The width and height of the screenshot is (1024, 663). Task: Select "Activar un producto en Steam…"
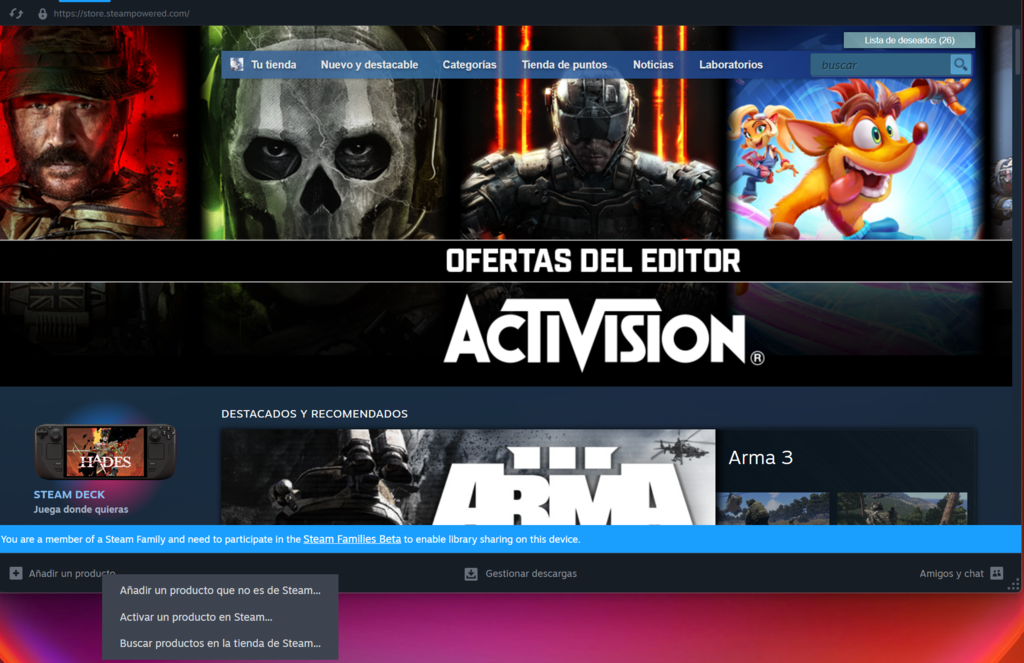pyautogui.click(x=196, y=617)
